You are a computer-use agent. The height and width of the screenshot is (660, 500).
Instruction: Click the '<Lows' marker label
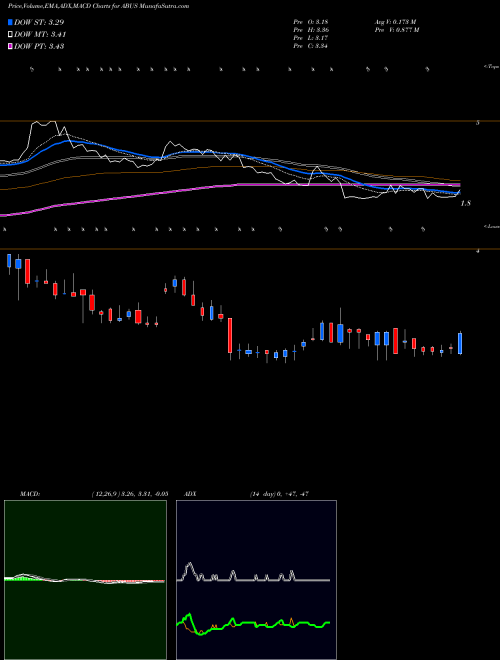492,226
